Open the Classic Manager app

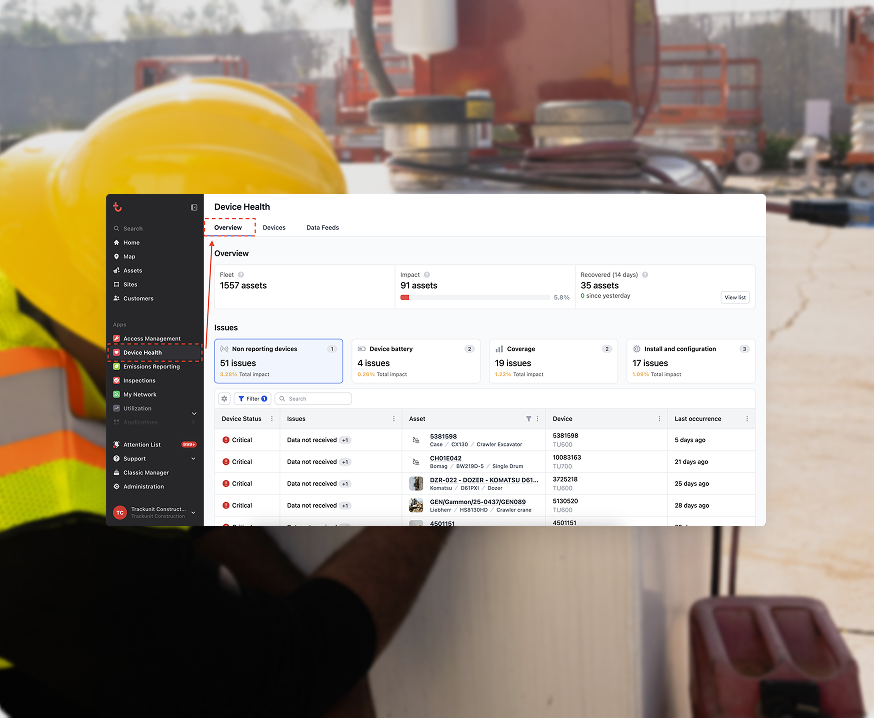pos(148,472)
